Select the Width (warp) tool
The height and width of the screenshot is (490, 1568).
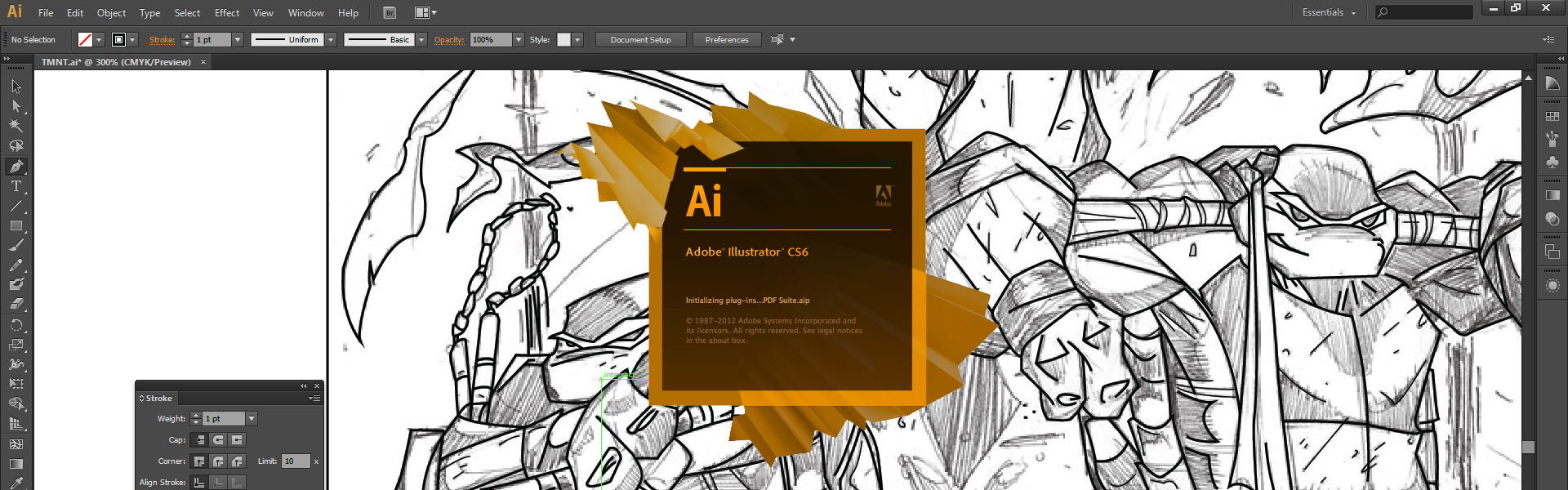pos(16,364)
